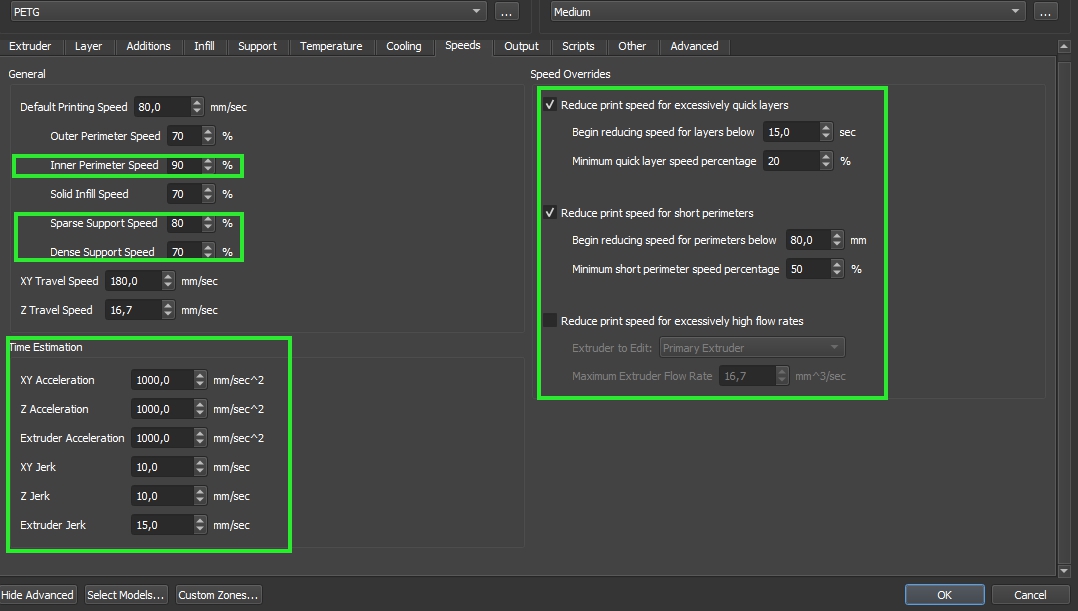Open the Extruder to Edit dropdown
The width and height of the screenshot is (1078, 611).
751,348
